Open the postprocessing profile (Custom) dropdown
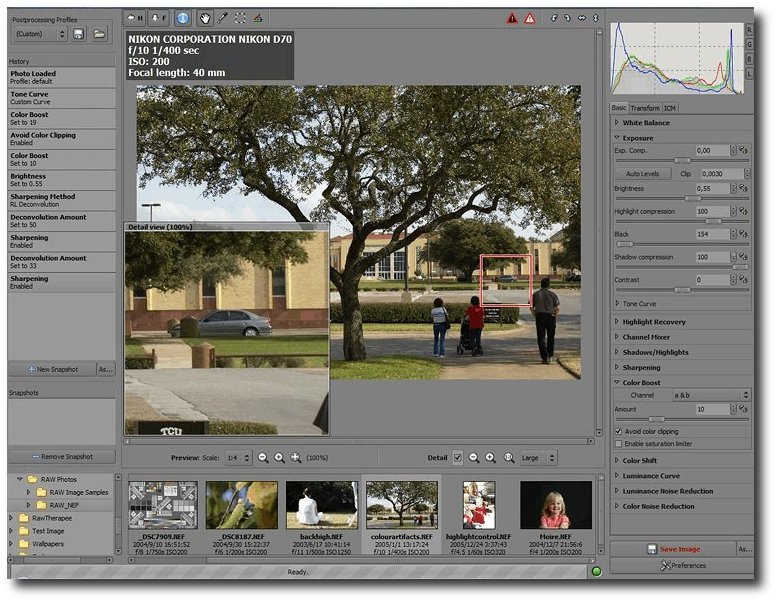 tap(39, 34)
